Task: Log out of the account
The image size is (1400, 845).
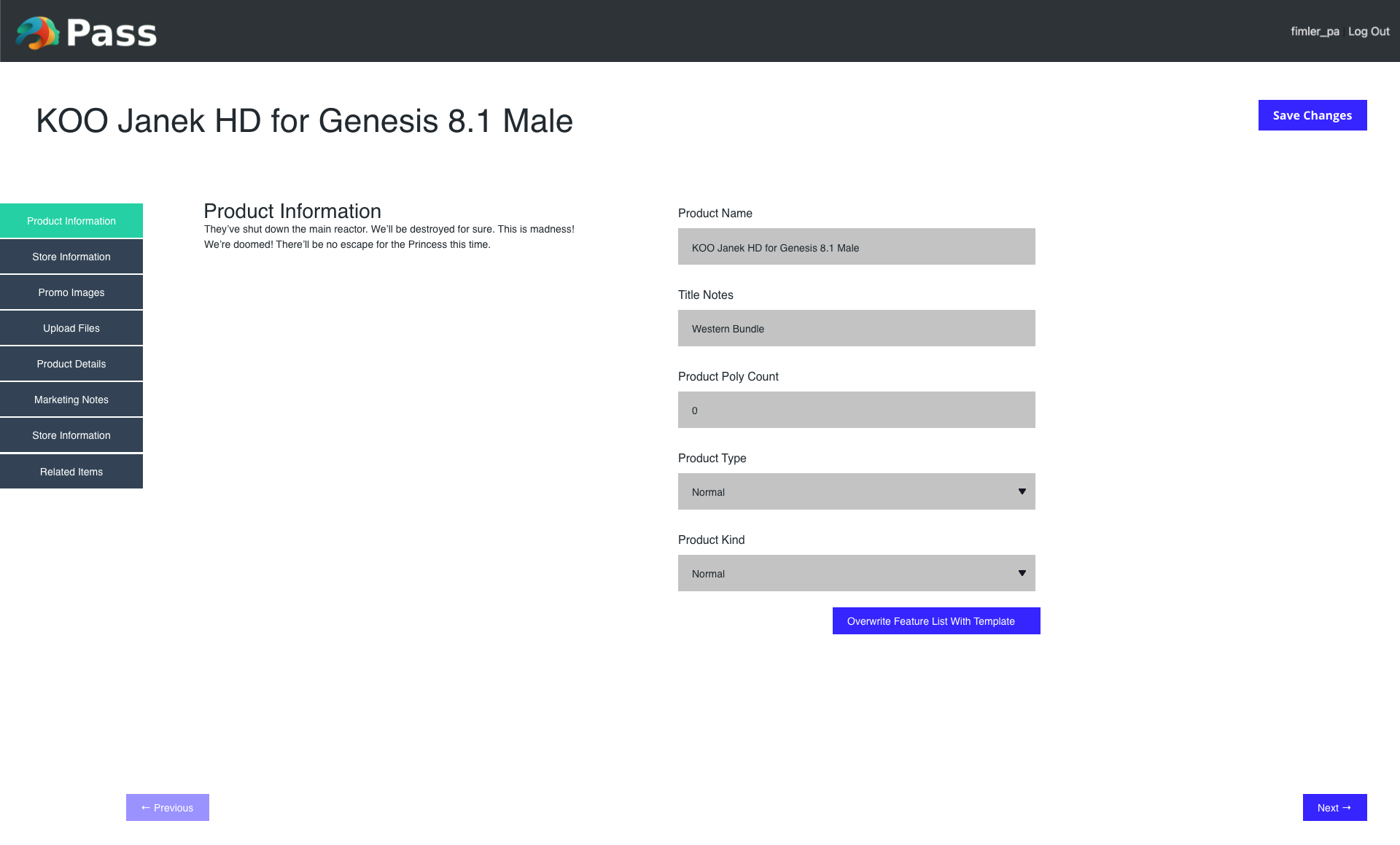Action: 1369,31
